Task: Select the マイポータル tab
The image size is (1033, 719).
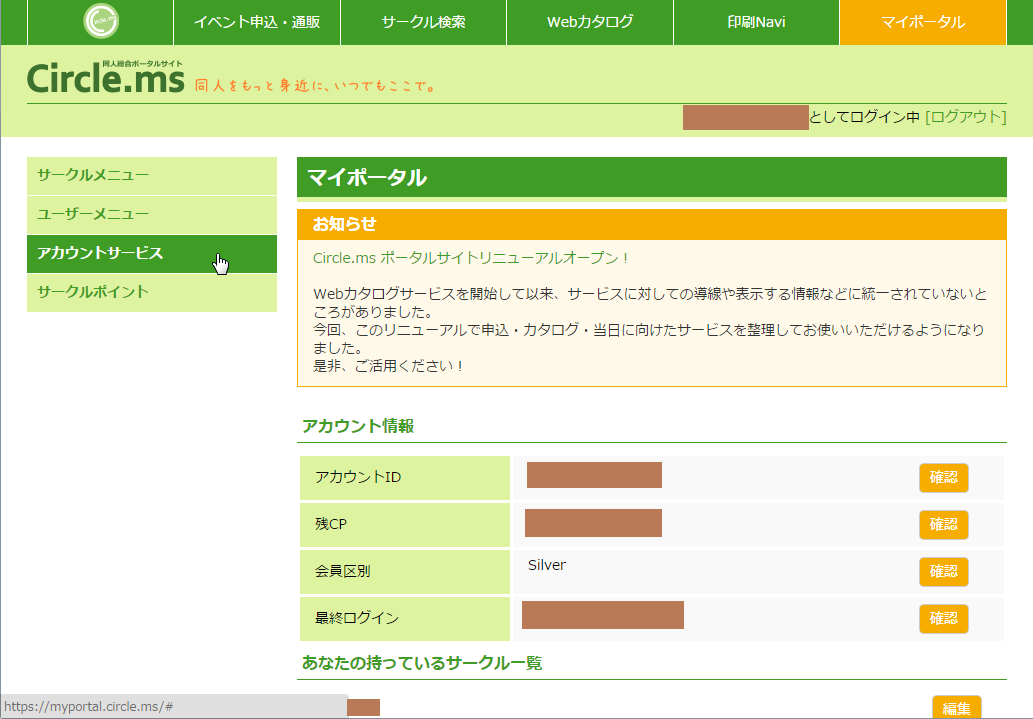Action: [x=923, y=22]
